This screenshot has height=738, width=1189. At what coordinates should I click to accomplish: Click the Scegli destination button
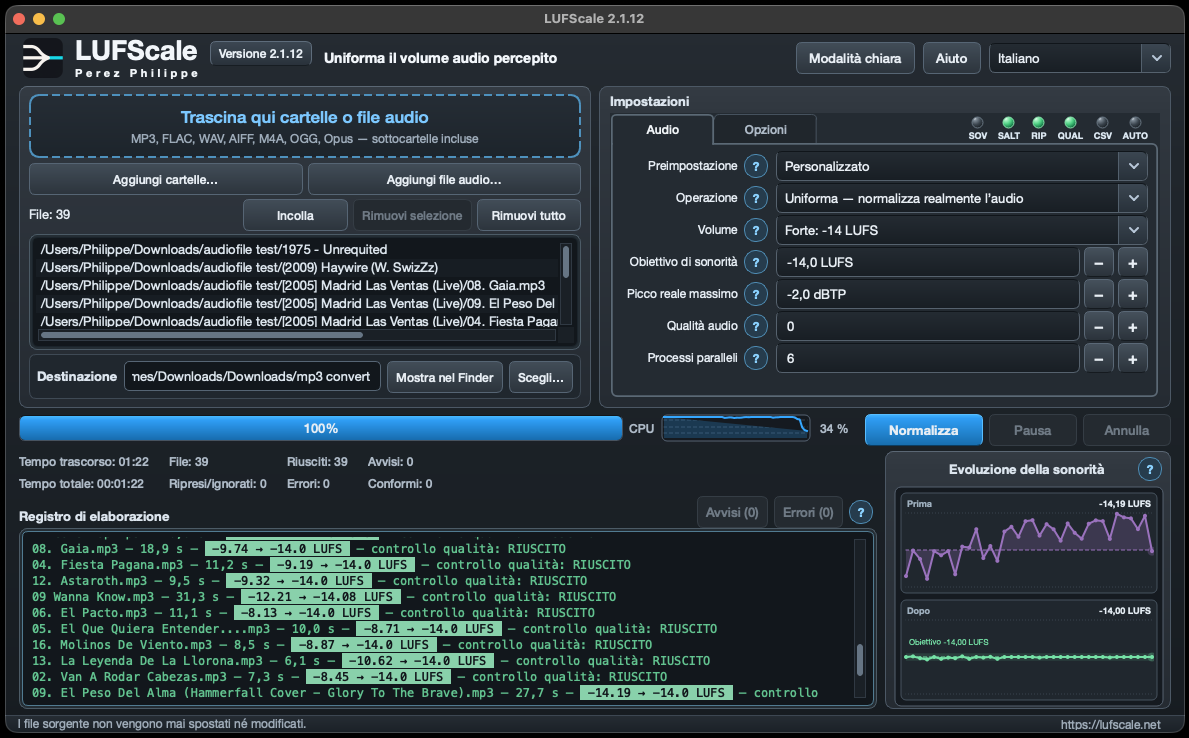coord(541,377)
